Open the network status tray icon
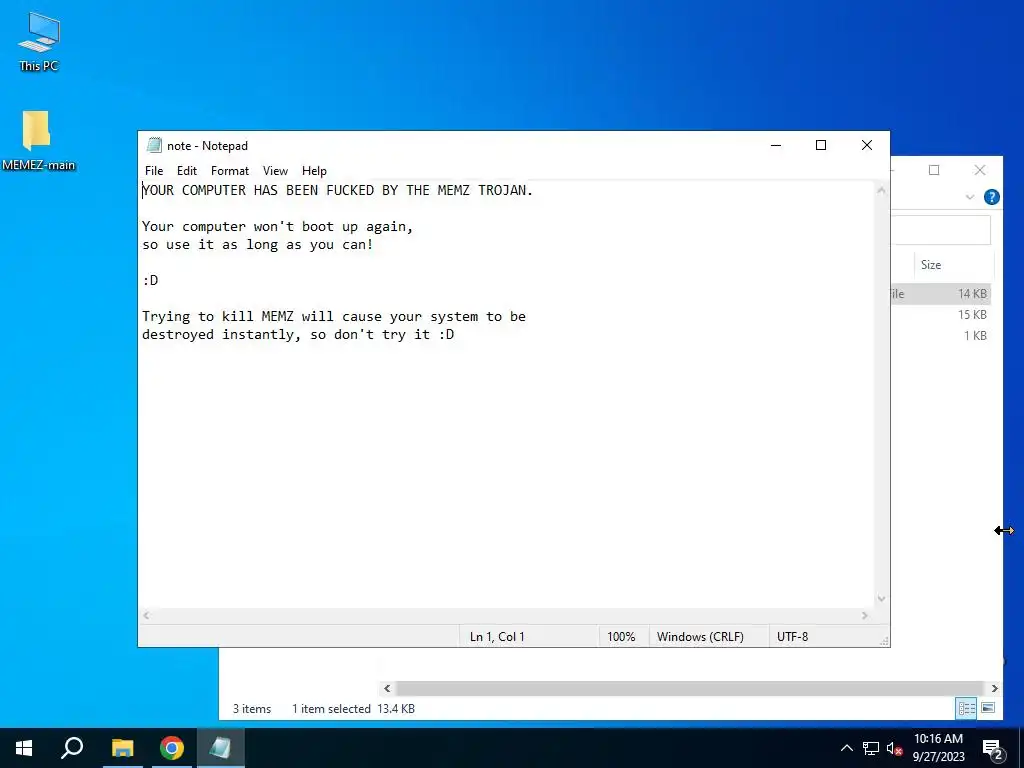The height and width of the screenshot is (768, 1024). click(871, 748)
